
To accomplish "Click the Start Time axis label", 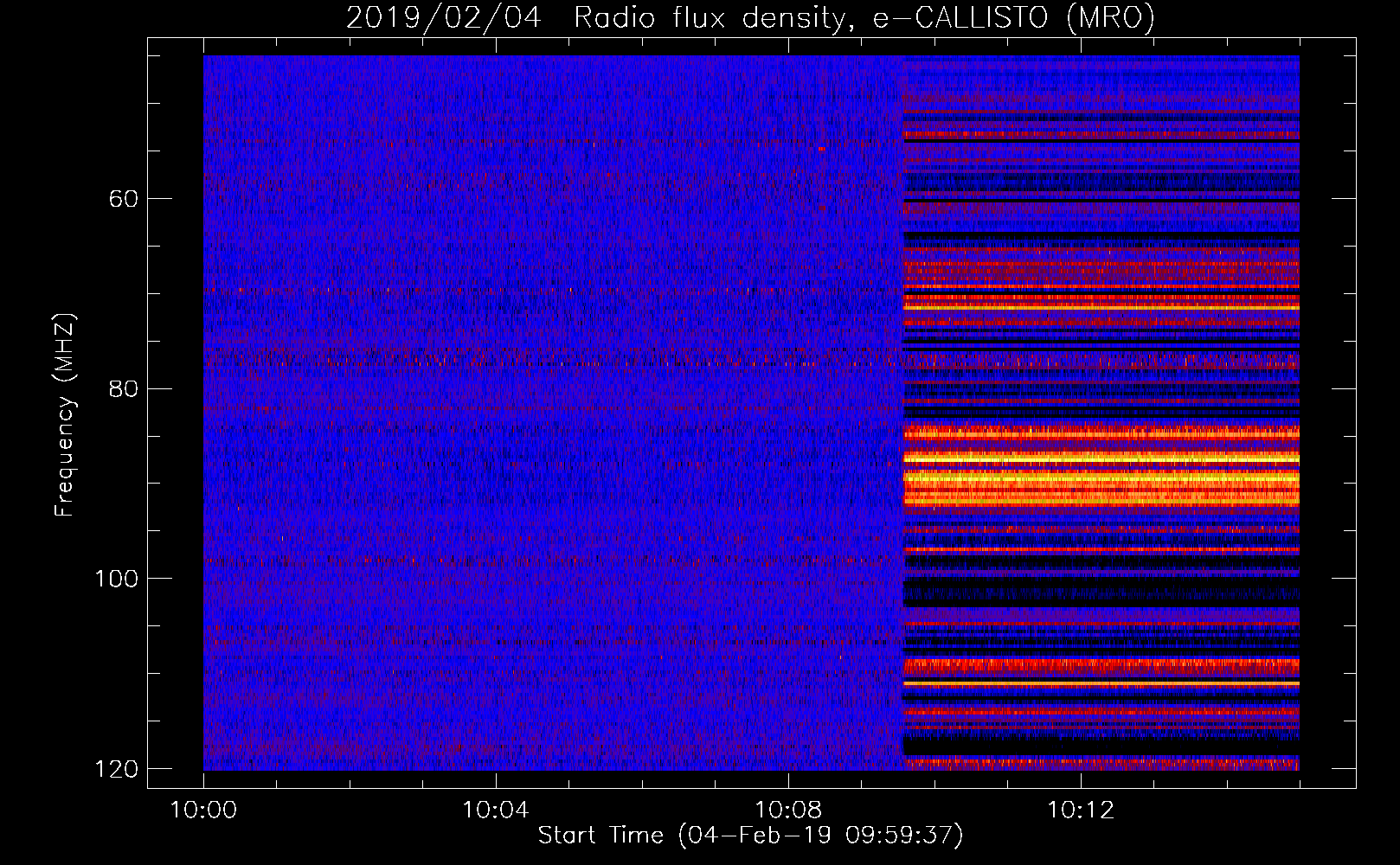I will point(750,836).
